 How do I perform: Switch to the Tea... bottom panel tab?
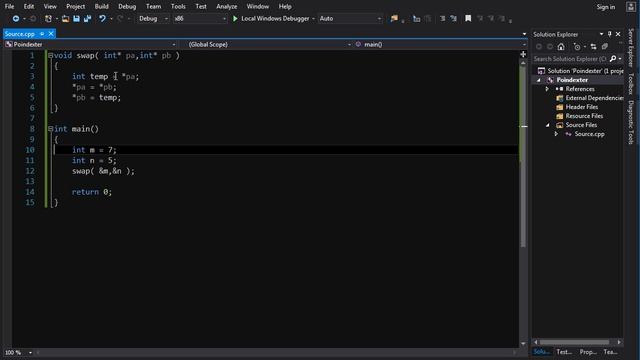tap(610, 352)
